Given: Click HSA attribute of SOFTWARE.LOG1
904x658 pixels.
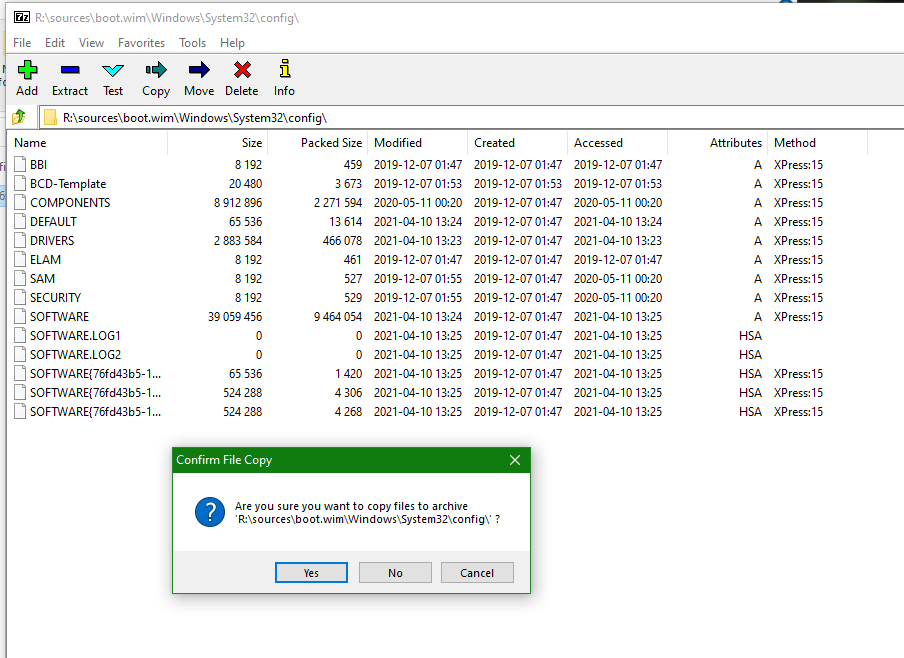Looking at the screenshot, I should [x=750, y=336].
